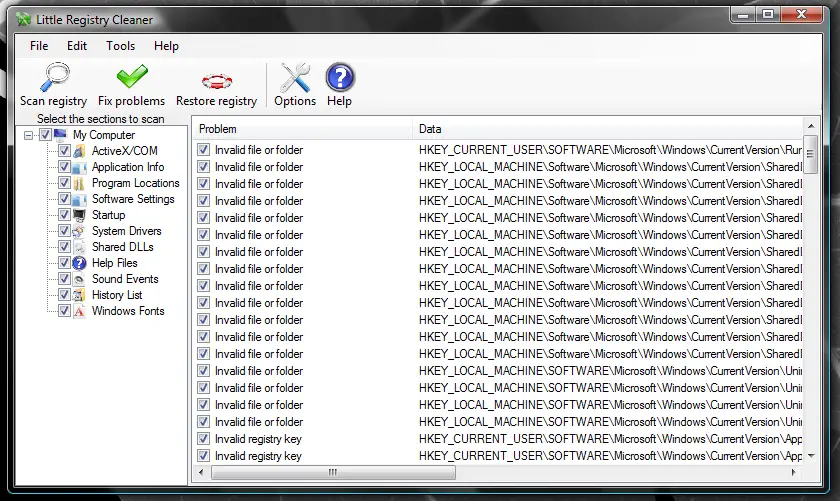Click the Fix problems label

[131, 101]
